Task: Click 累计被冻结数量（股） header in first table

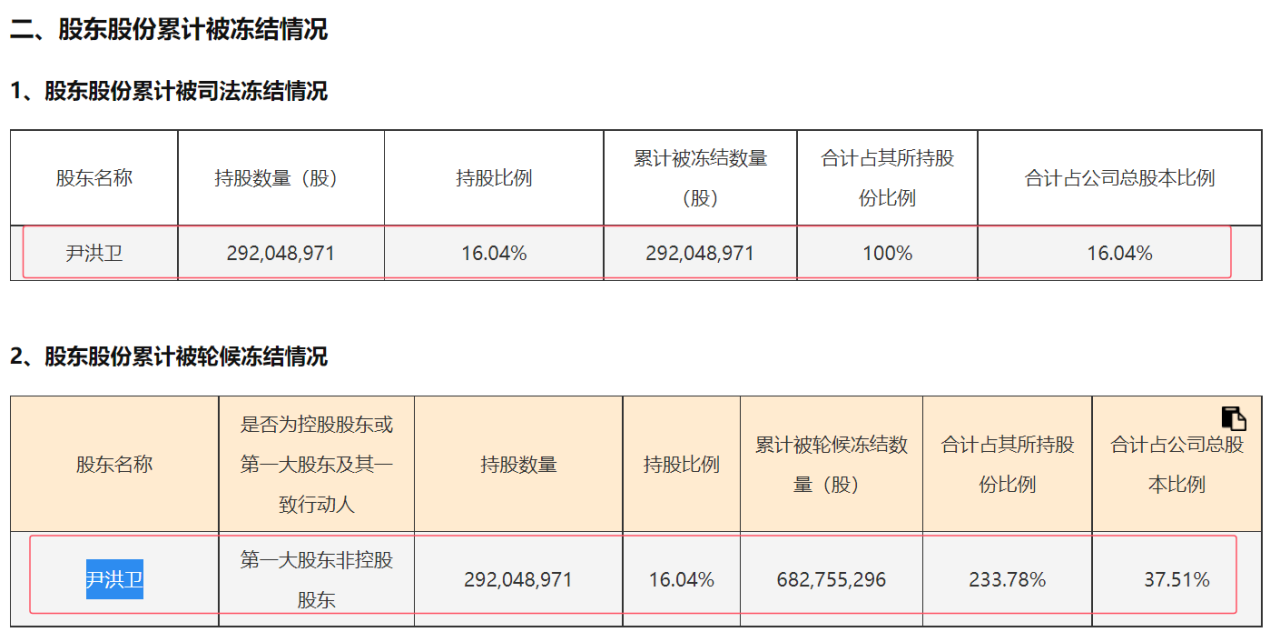Action: coord(700,178)
